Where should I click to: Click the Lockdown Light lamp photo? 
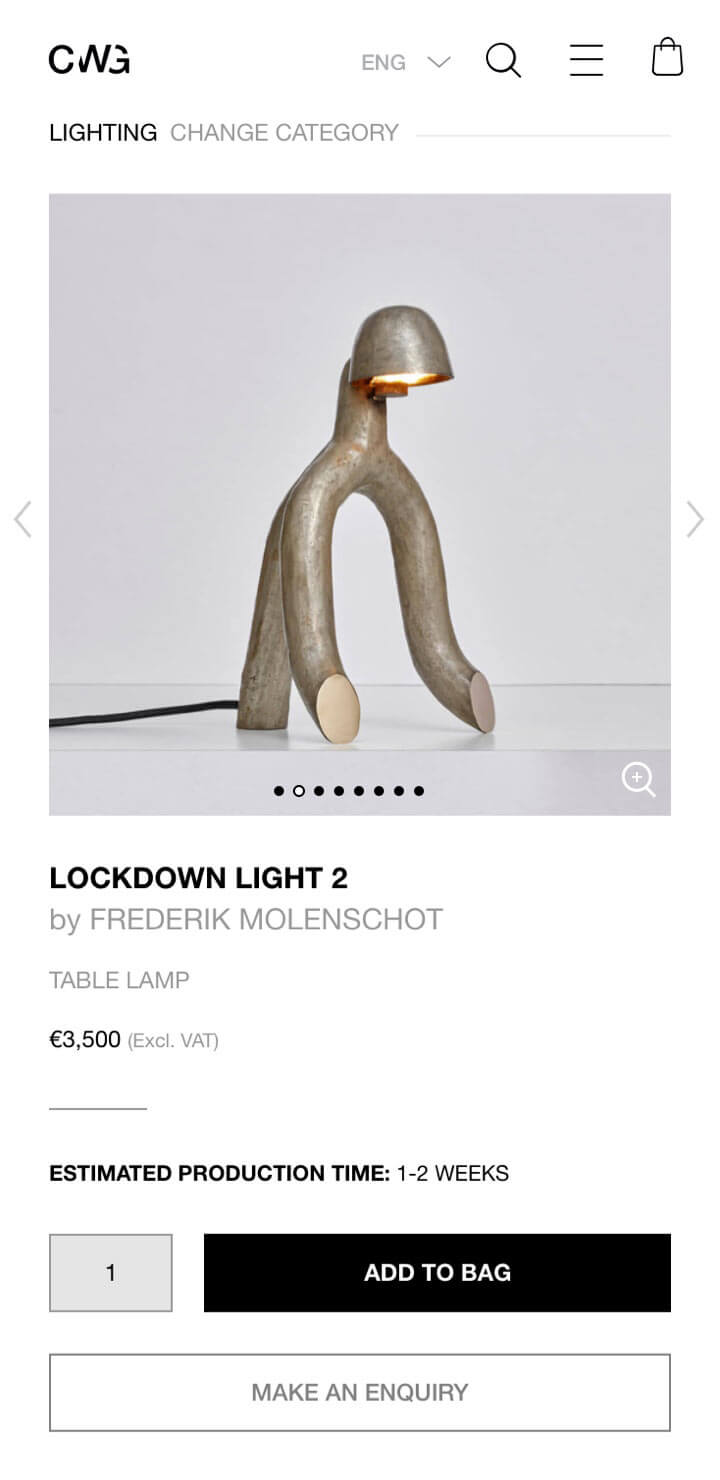coord(360,504)
